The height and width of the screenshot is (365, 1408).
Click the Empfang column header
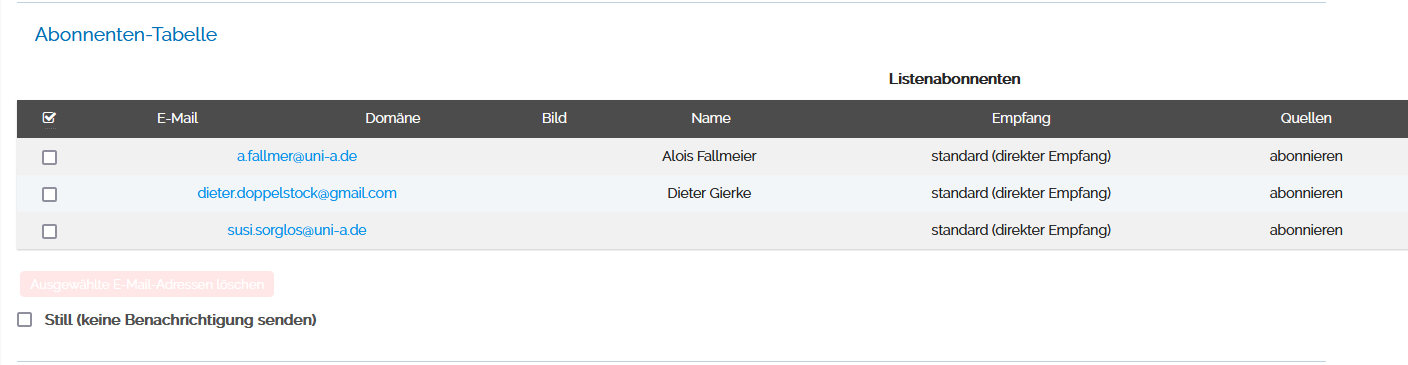tap(1021, 118)
